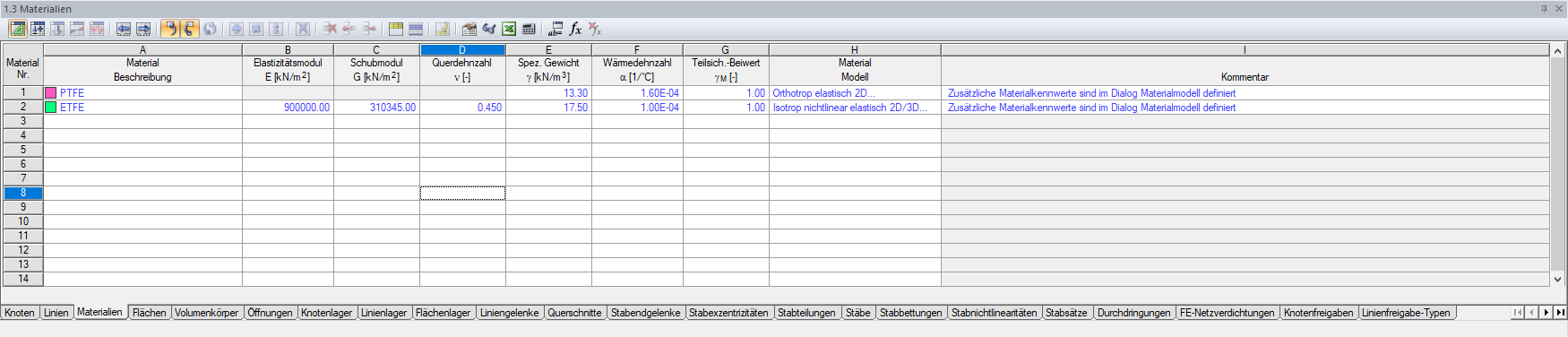Click the first table-edit toolbar icon with green triangle

18,29
